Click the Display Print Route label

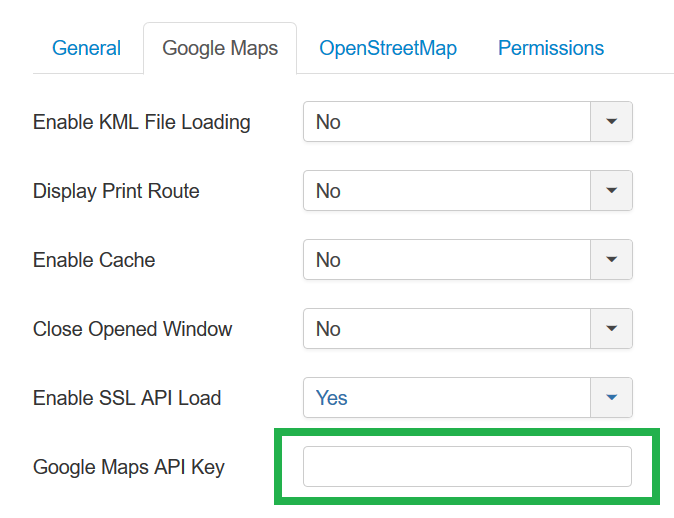(x=116, y=191)
